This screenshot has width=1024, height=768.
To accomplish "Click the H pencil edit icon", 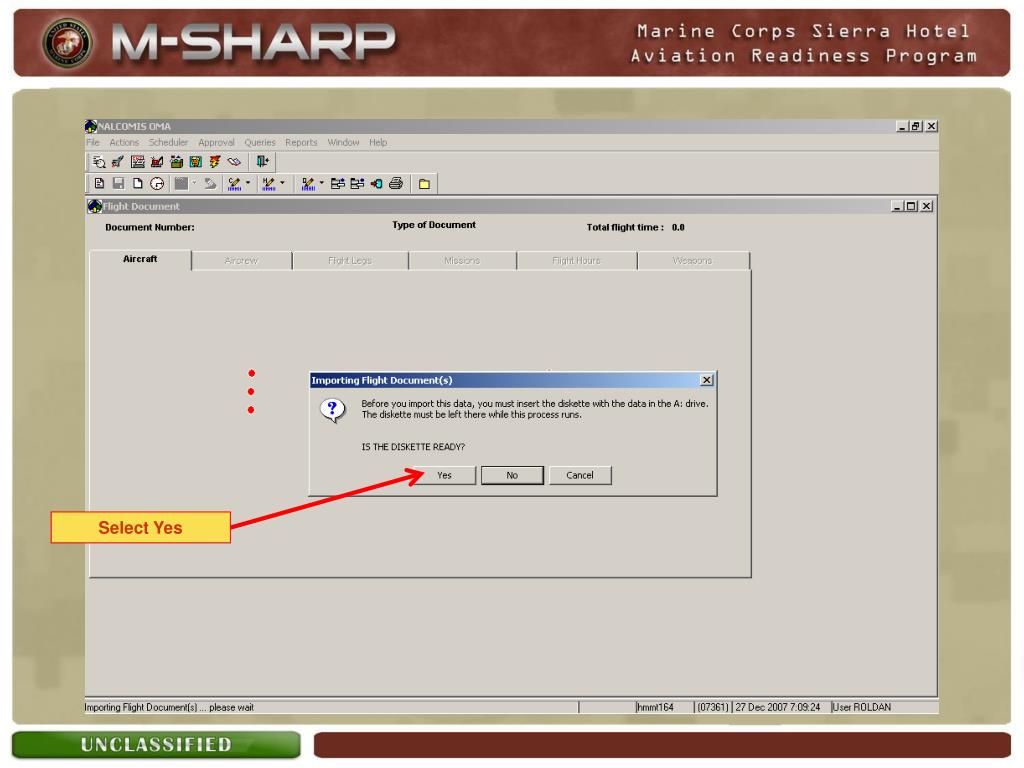I will 268,184.
